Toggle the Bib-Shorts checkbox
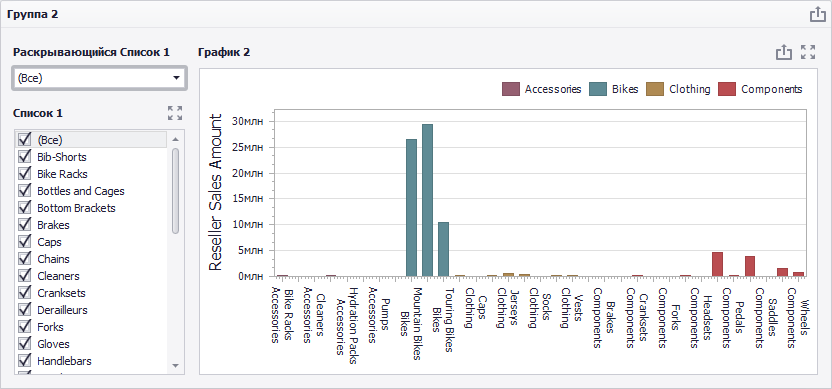Screen dimensions: 832x389 tap(24, 157)
